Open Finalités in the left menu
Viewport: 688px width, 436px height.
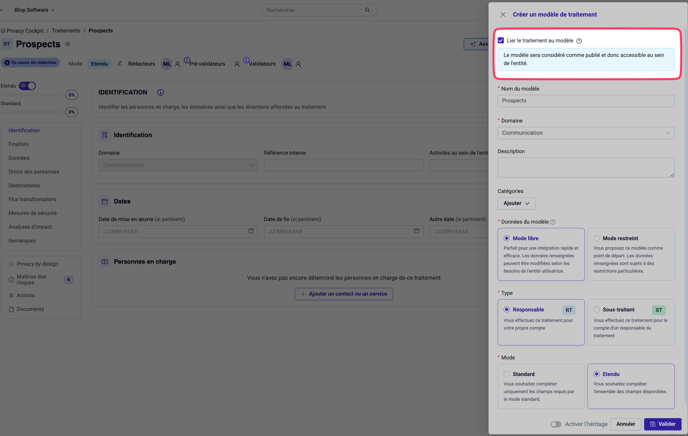tap(19, 144)
